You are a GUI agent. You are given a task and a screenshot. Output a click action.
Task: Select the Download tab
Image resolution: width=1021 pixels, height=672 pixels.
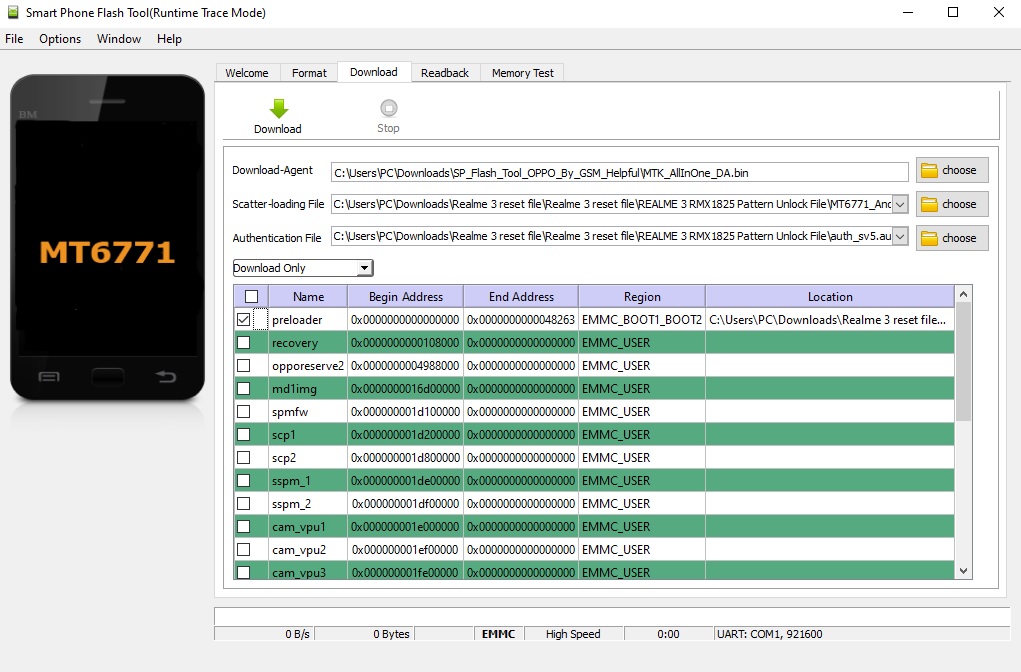click(x=374, y=72)
